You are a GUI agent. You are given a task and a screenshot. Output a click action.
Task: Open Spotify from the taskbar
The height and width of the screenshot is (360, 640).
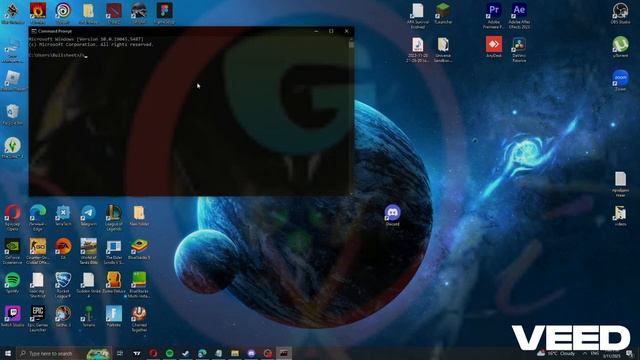click(x=169, y=353)
